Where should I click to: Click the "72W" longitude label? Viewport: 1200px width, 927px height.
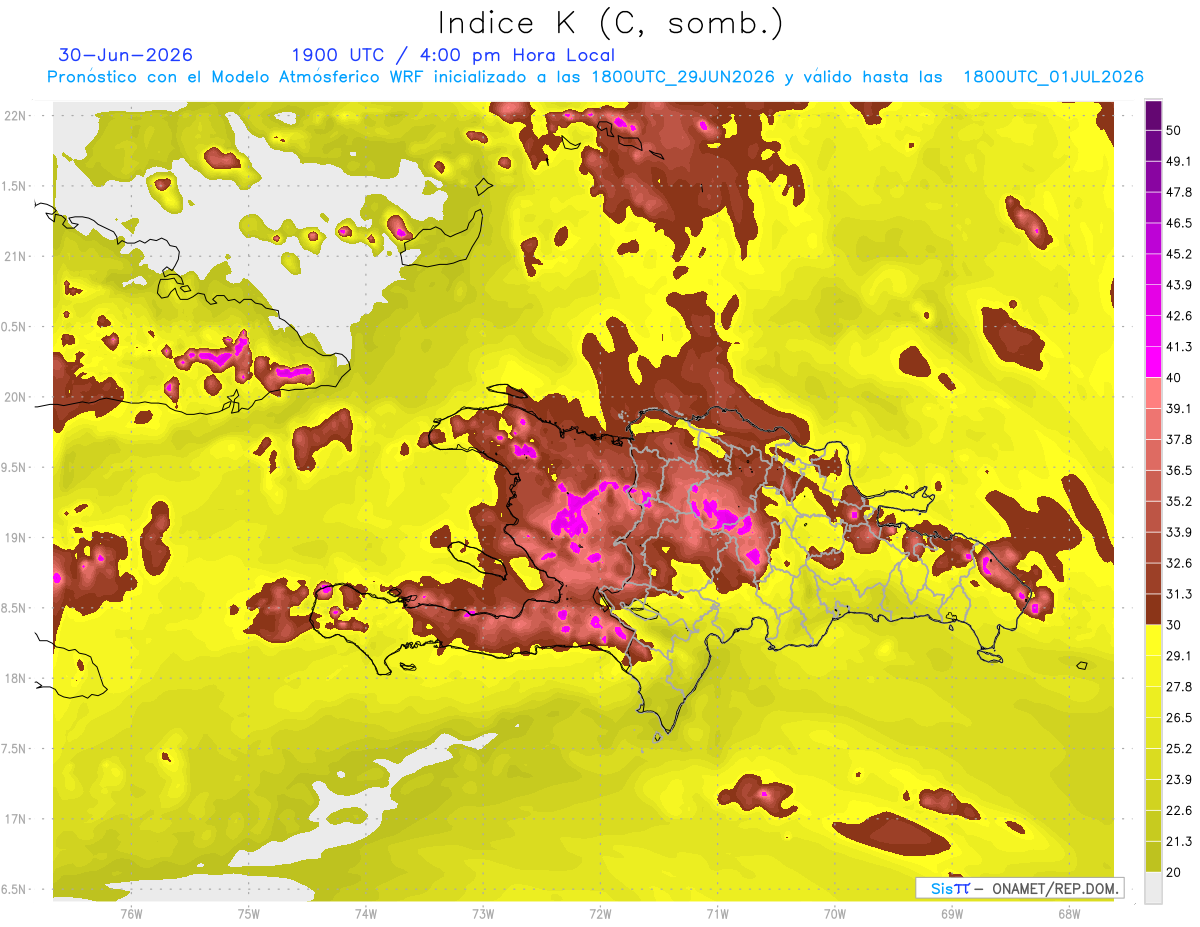coord(600,913)
